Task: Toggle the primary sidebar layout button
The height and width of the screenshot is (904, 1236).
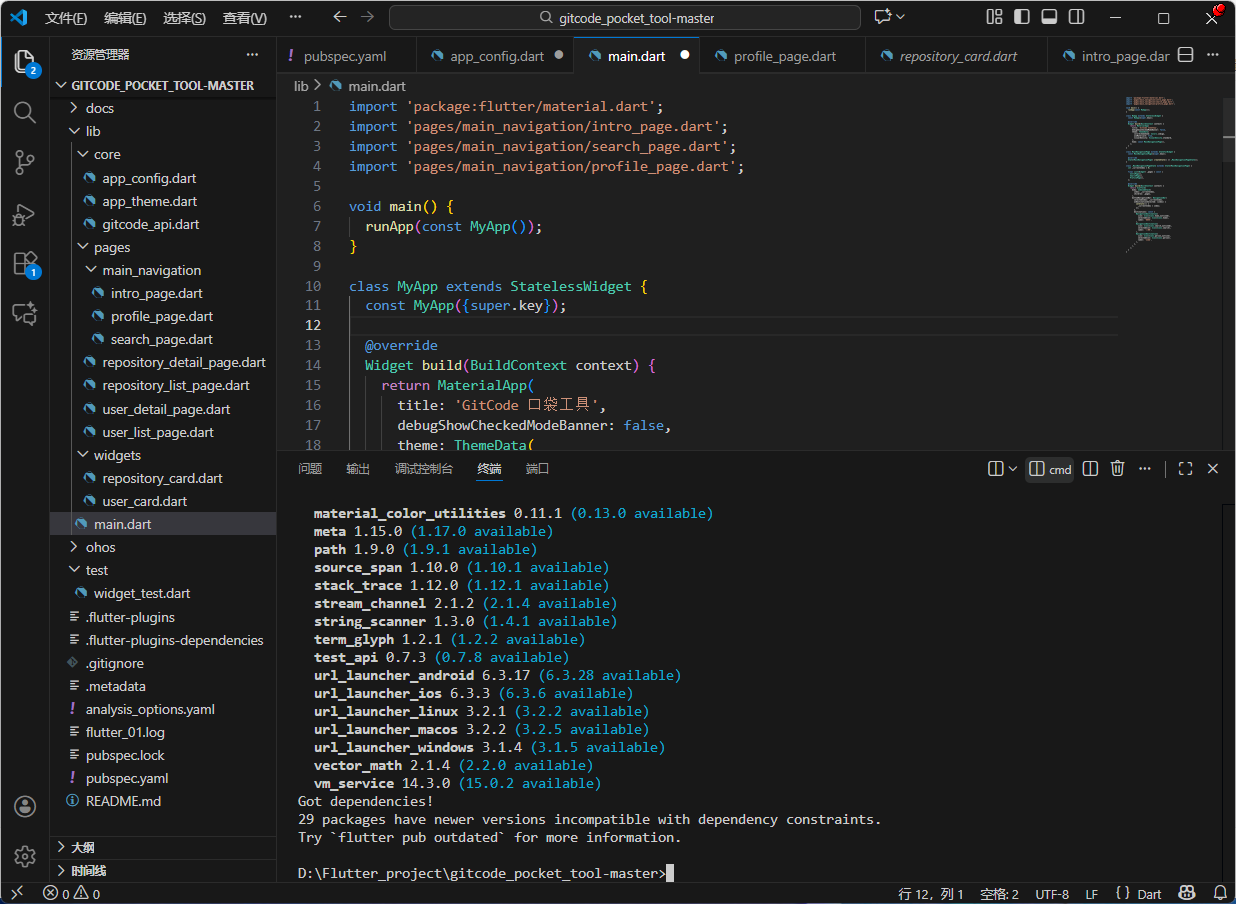Action: click(x=1021, y=17)
